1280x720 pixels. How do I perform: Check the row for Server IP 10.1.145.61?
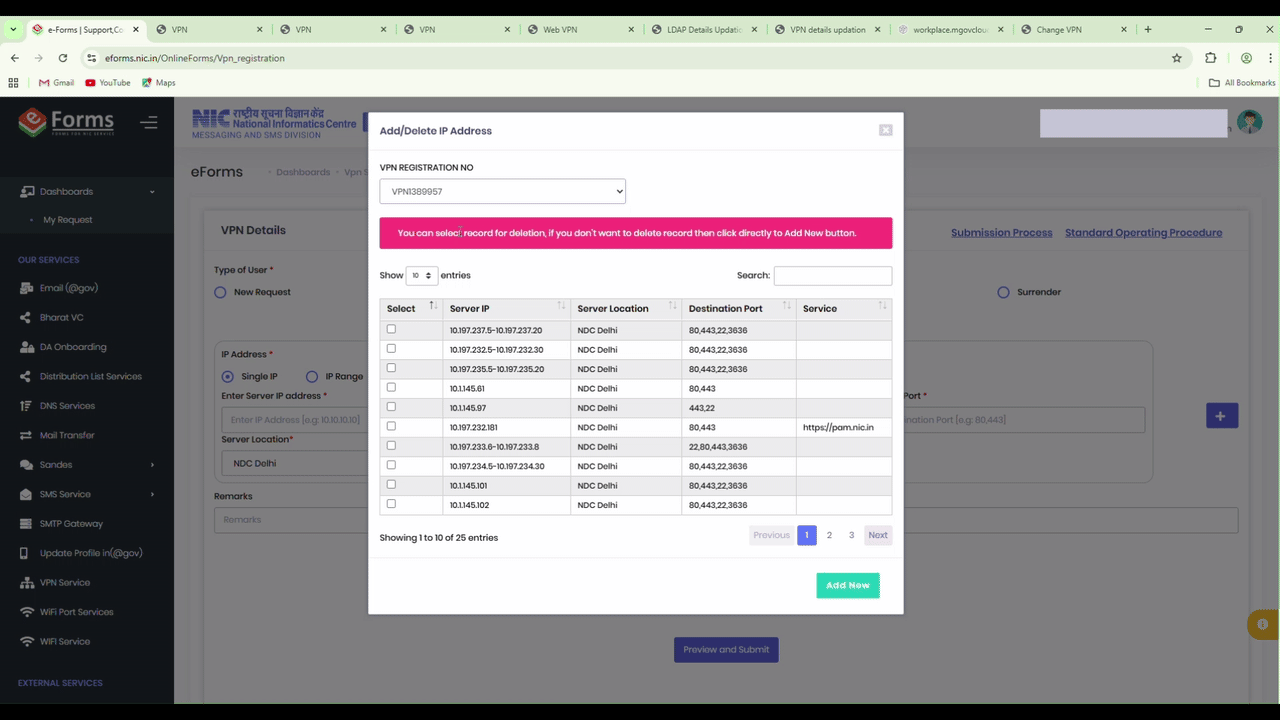click(391, 387)
